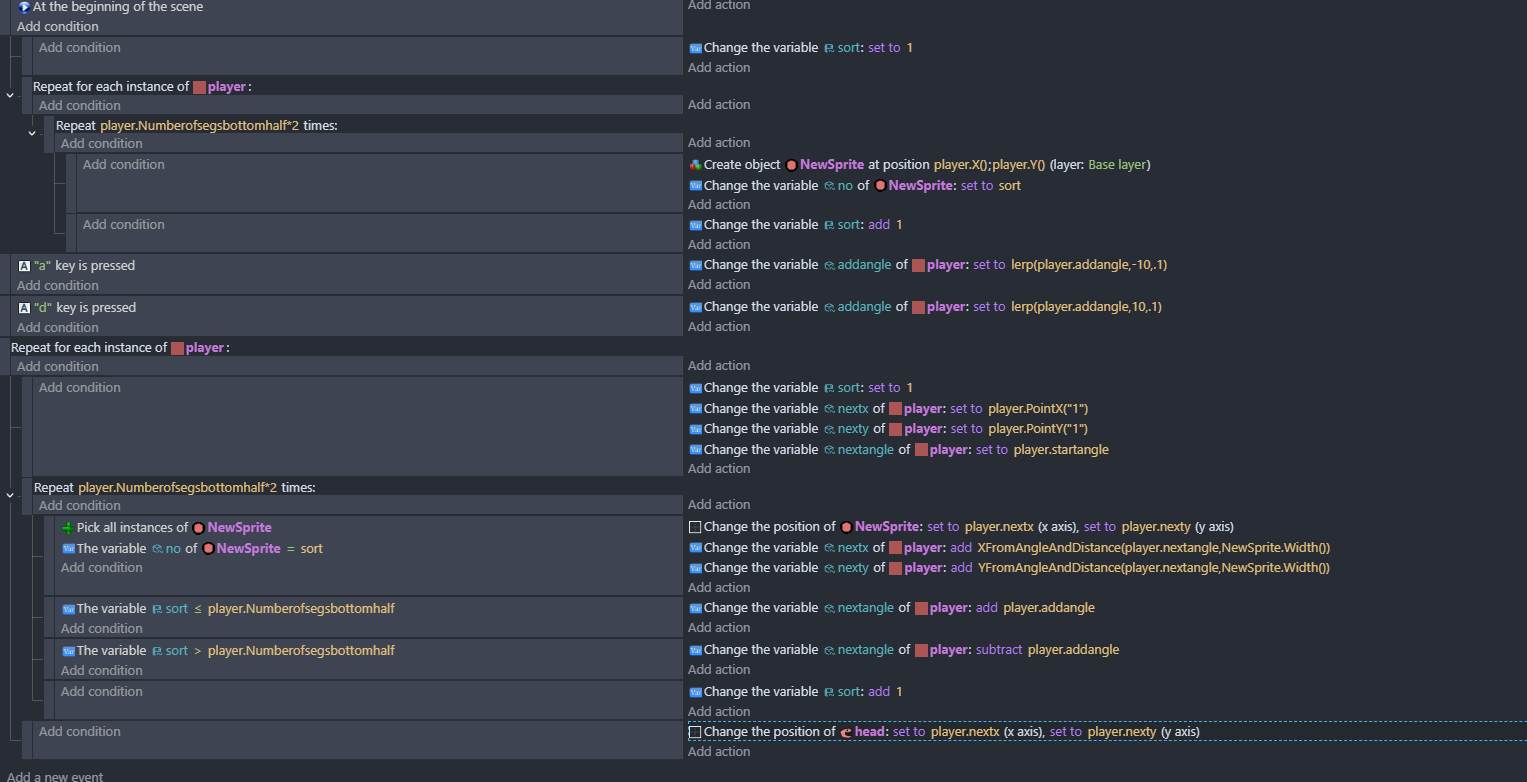Collapse the second Repeat Numberofsegsbottomhalf*2 times event
This screenshot has width=1527, height=782.
(x=10, y=494)
